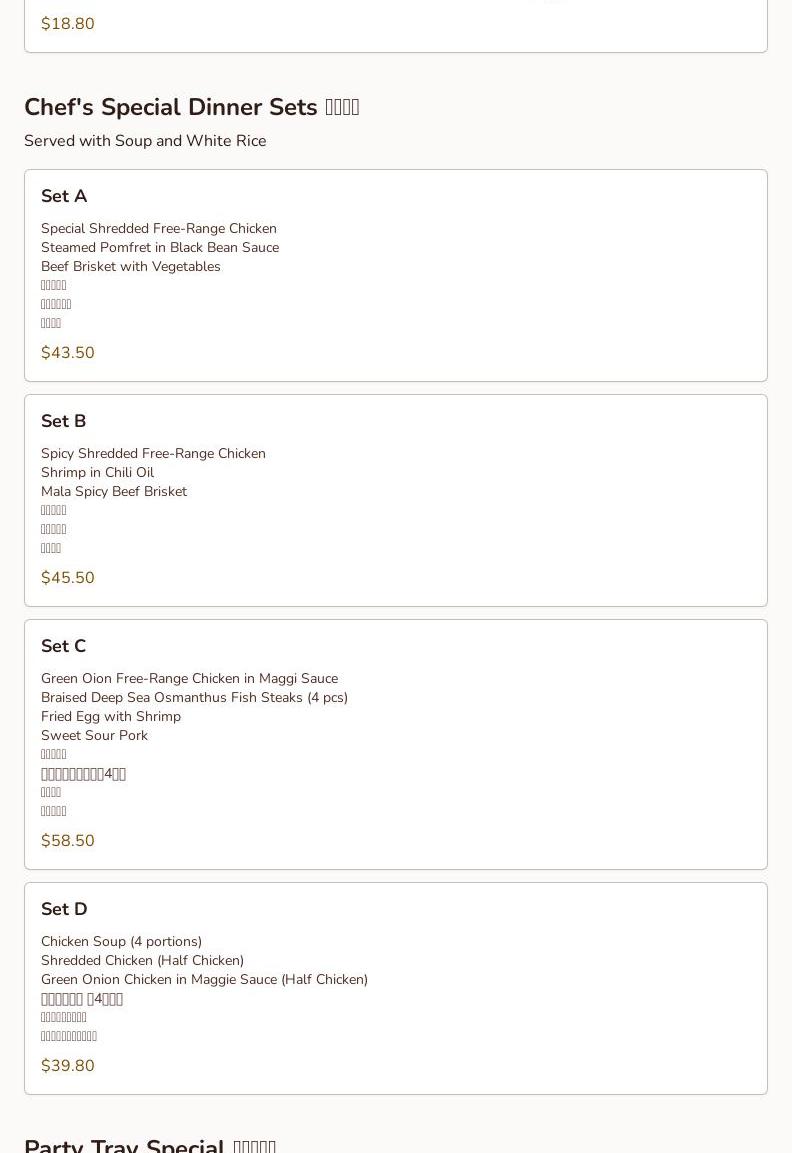792x1153 pixels.
Task: Click Steamed Pomfret in Black Bean Sauce text
Action: 160,248
